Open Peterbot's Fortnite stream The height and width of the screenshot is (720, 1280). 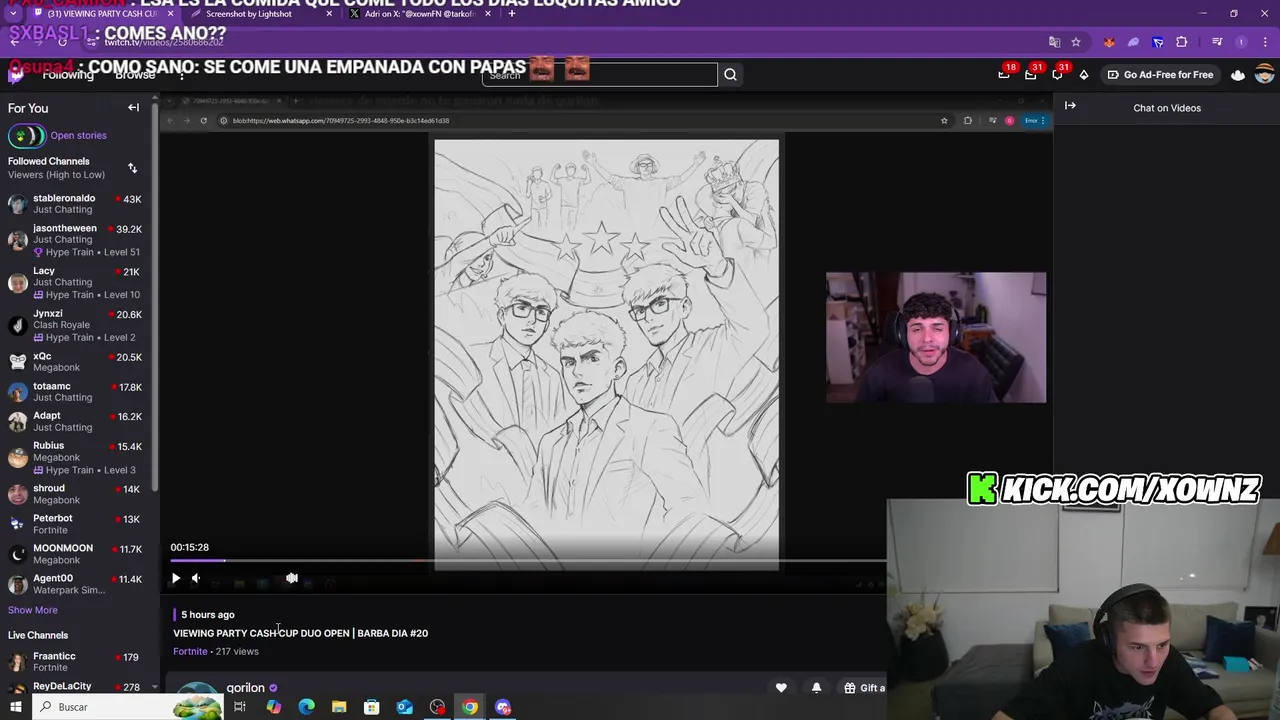tap(75, 524)
